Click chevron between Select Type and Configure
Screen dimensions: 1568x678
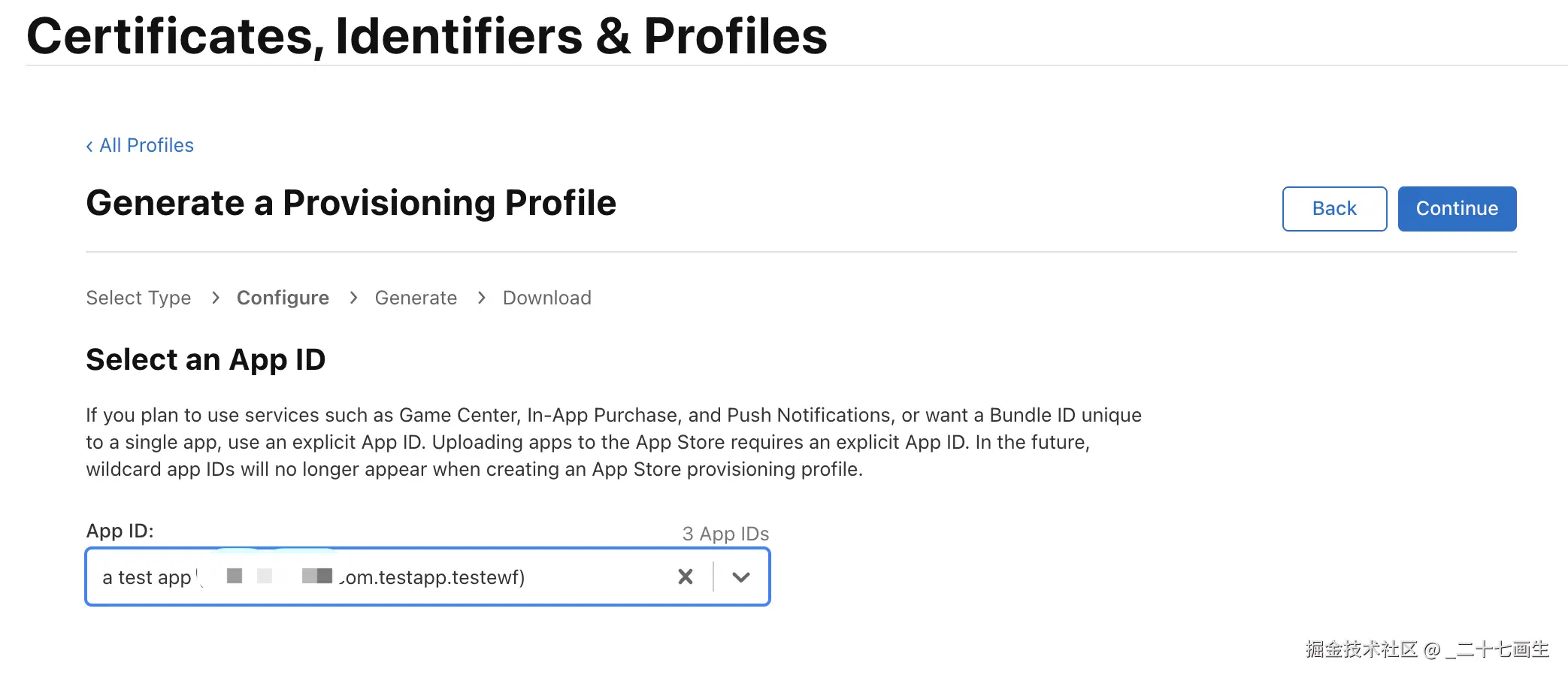click(x=216, y=298)
